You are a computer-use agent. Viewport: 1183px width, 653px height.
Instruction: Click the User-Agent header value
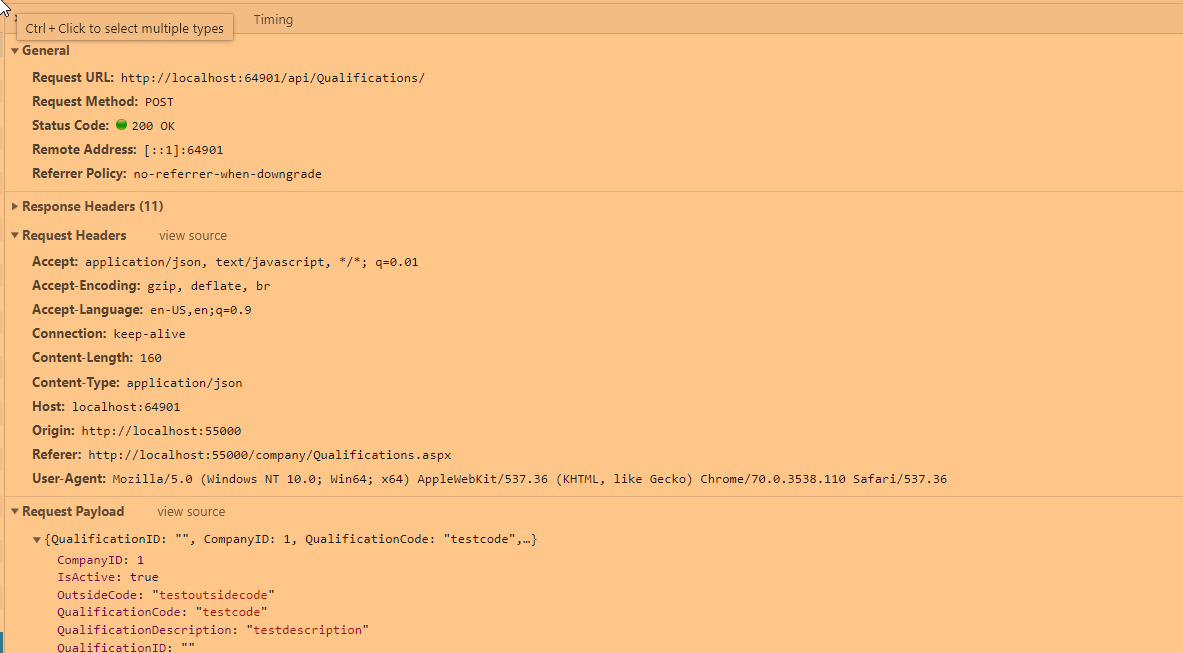click(529, 480)
